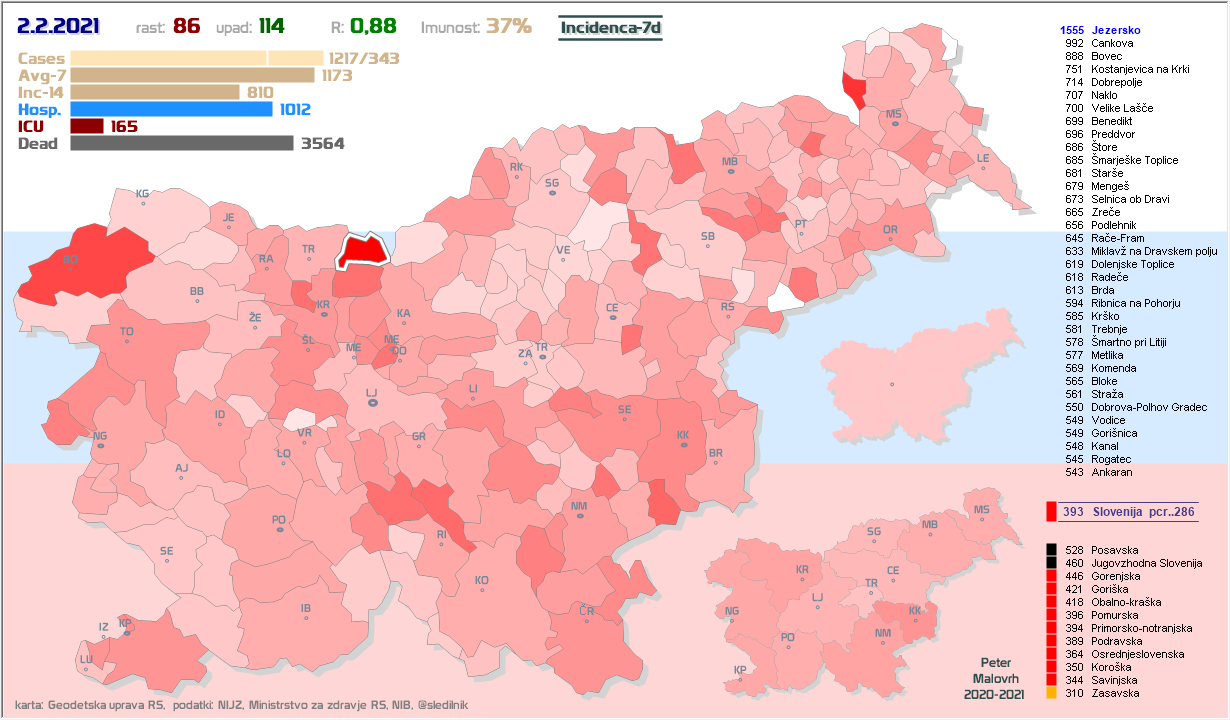This screenshot has height=720, width=1230.
Task: Click the blue Hosp. bar
Action: click(171, 109)
